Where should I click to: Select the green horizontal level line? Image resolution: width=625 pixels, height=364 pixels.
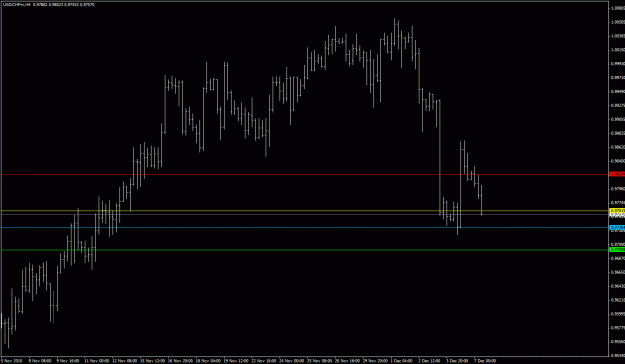pos(305,250)
